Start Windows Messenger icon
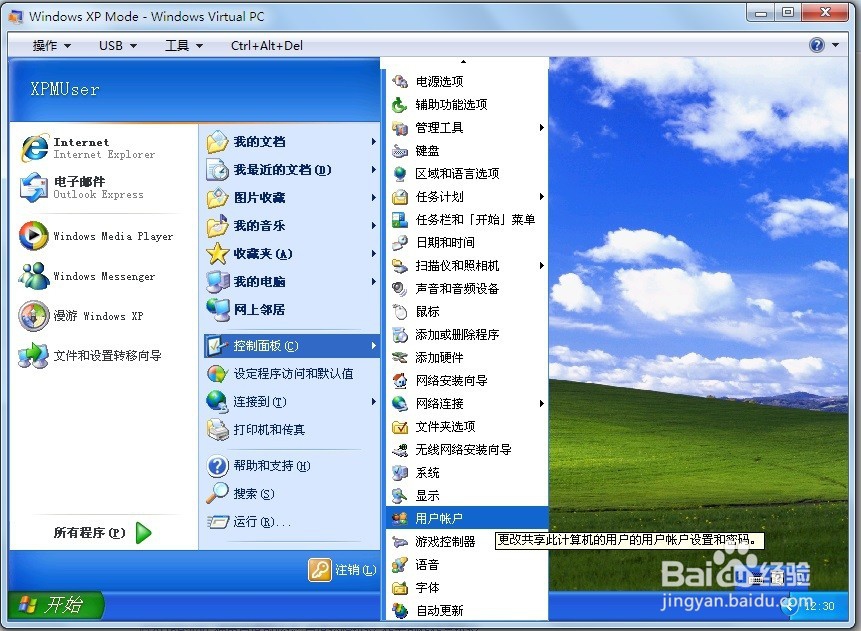Viewport: 861px width, 631px height. click(x=33, y=276)
